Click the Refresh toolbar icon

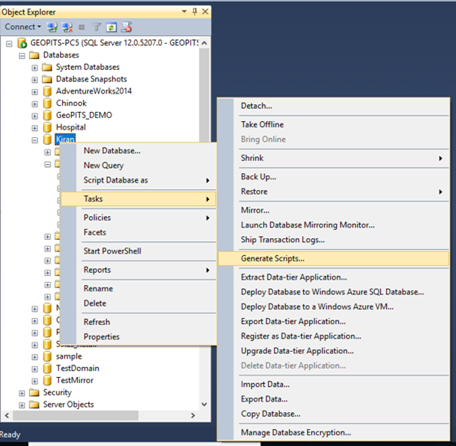pyautogui.click(x=111, y=27)
